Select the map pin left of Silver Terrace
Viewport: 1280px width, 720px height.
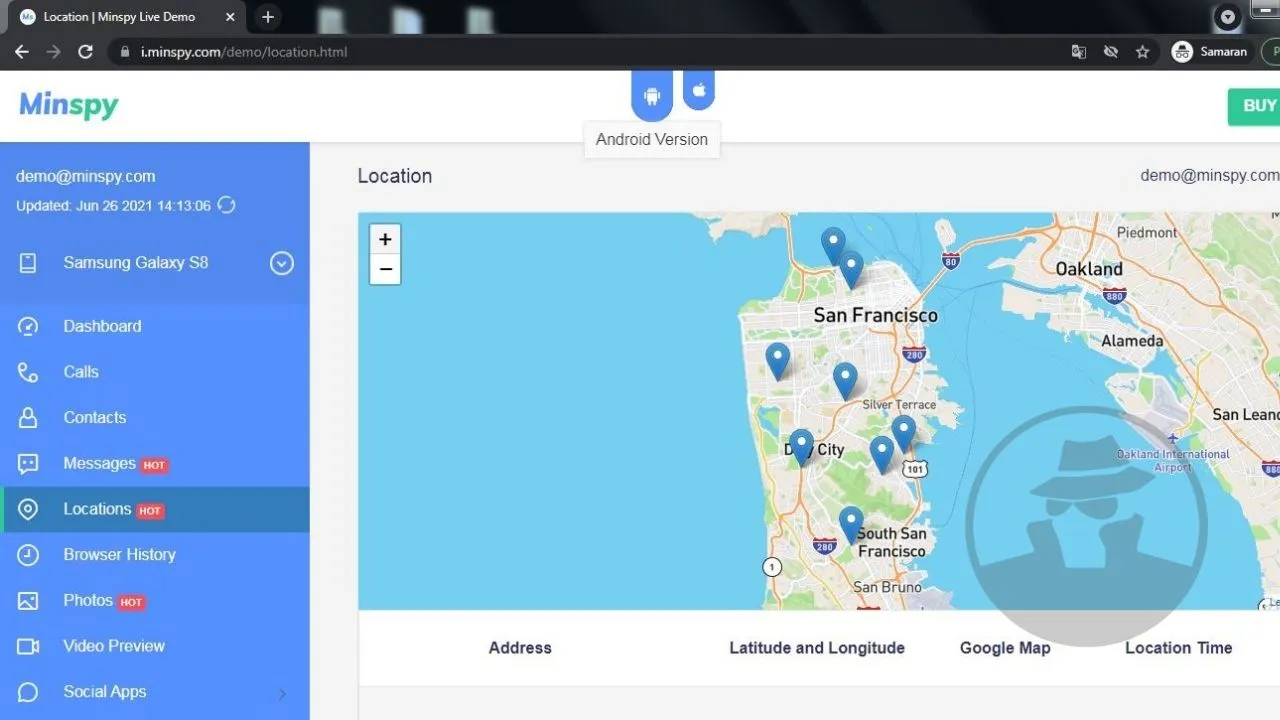[x=845, y=380]
